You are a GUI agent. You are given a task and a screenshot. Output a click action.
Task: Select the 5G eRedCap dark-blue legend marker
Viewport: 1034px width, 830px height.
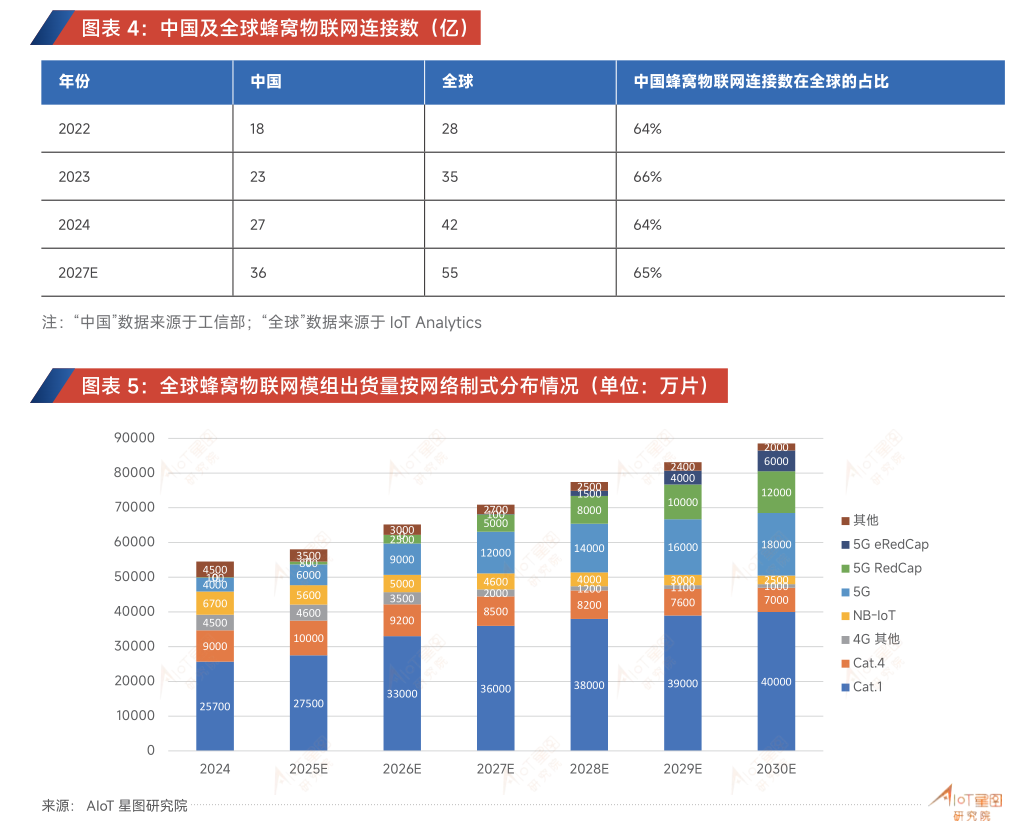point(847,544)
